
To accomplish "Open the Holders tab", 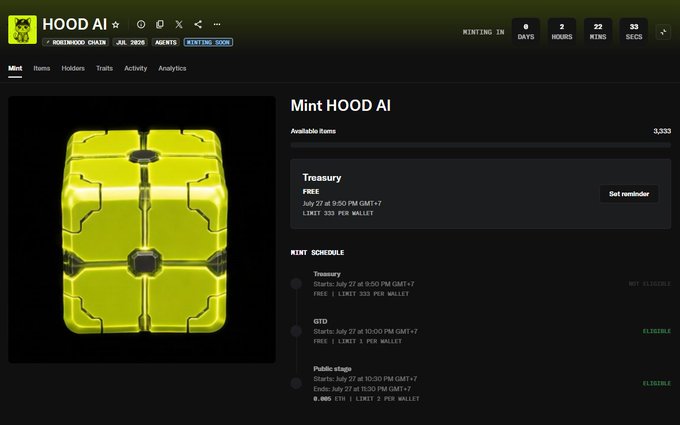I will tap(73, 68).
